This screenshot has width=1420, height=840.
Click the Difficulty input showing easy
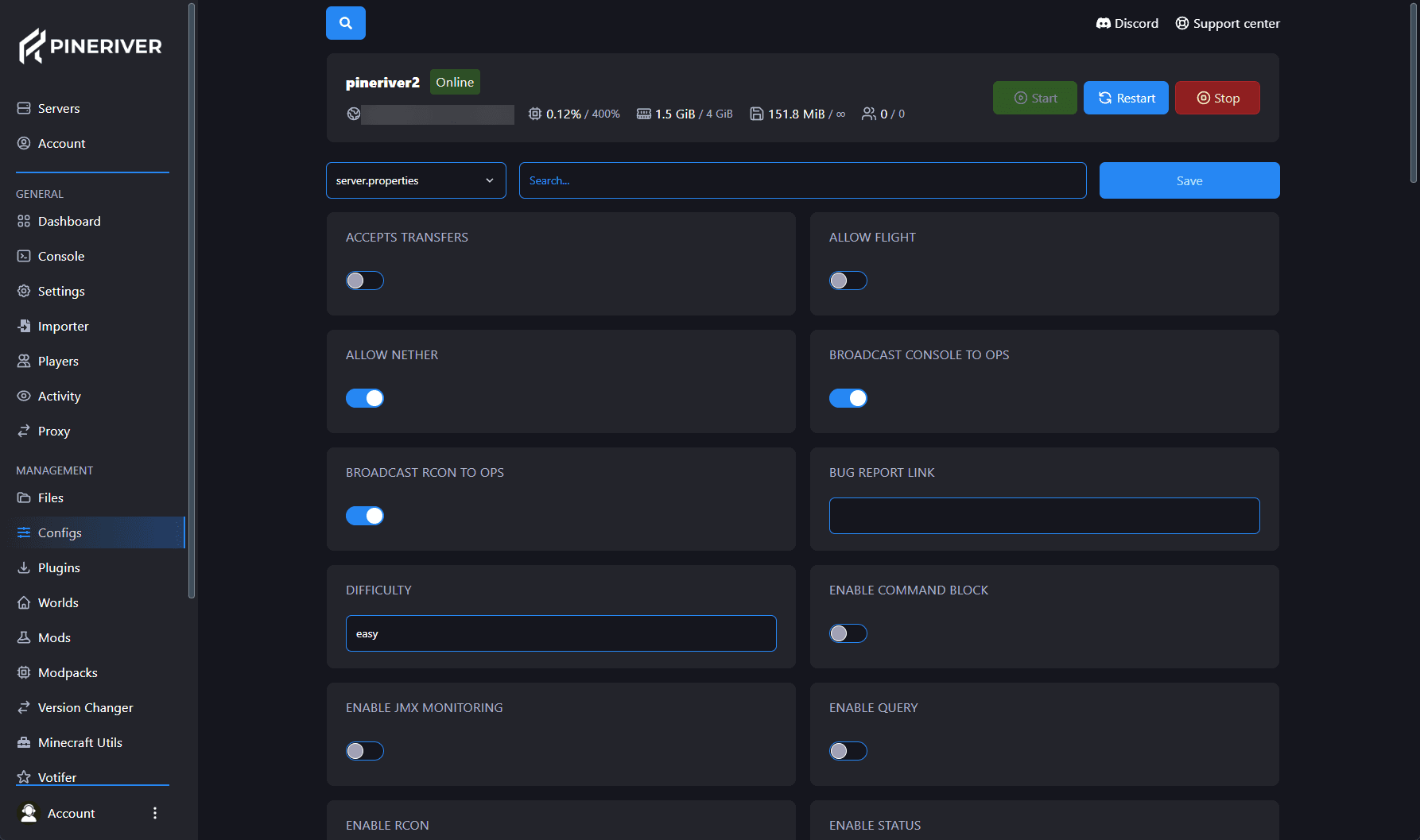[561, 633]
